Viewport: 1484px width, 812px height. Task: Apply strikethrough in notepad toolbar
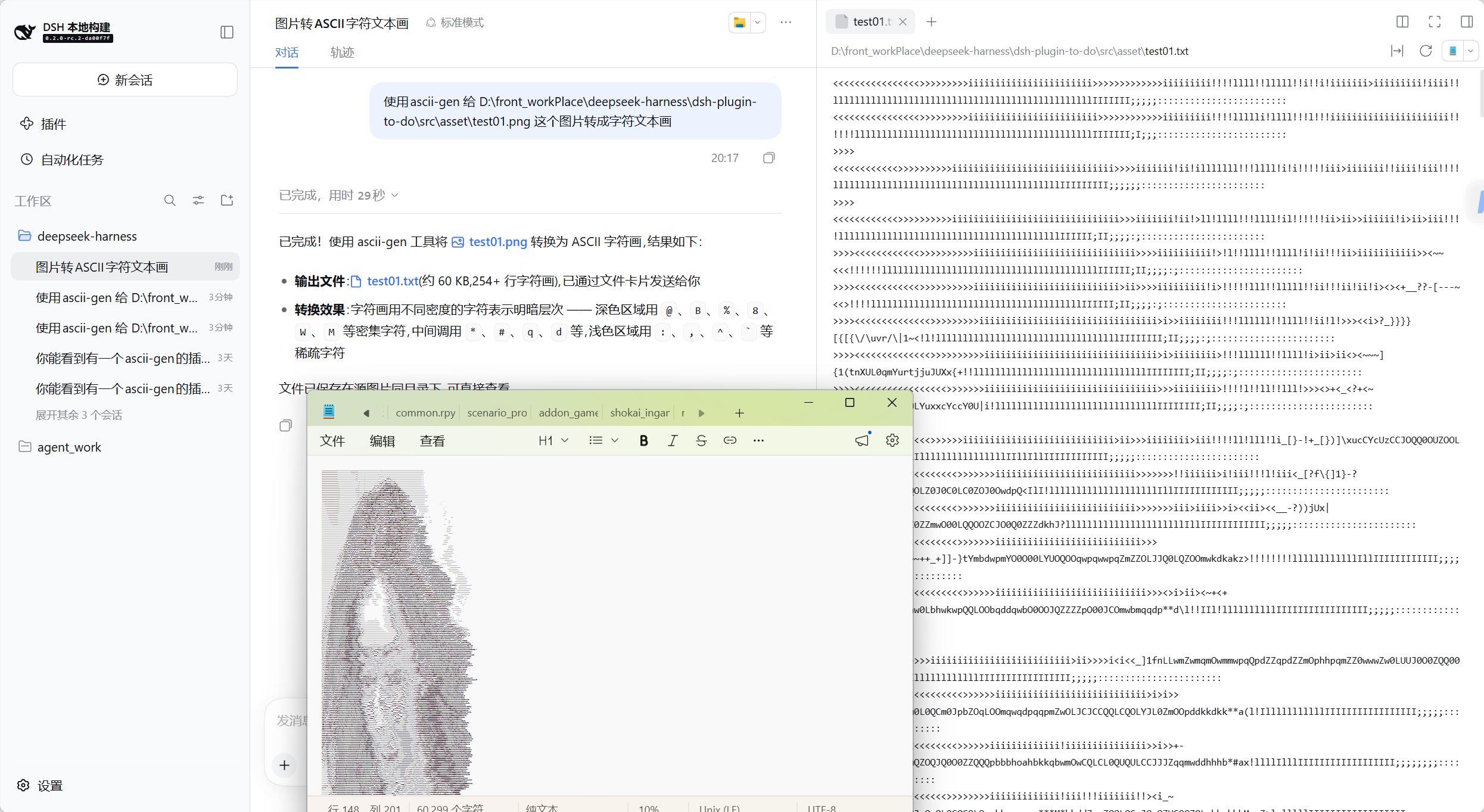coord(701,441)
